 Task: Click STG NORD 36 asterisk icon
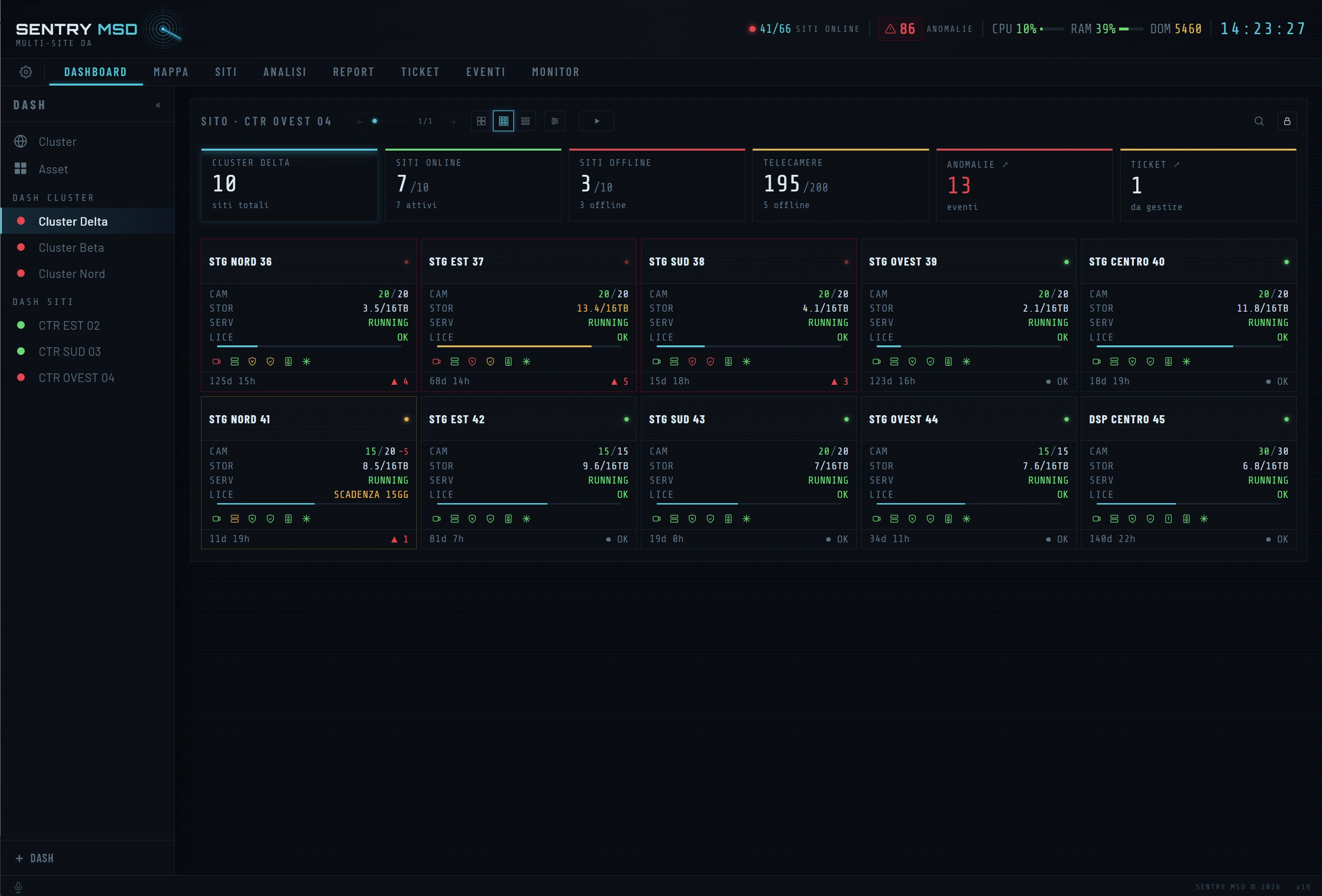click(x=306, y=362)
